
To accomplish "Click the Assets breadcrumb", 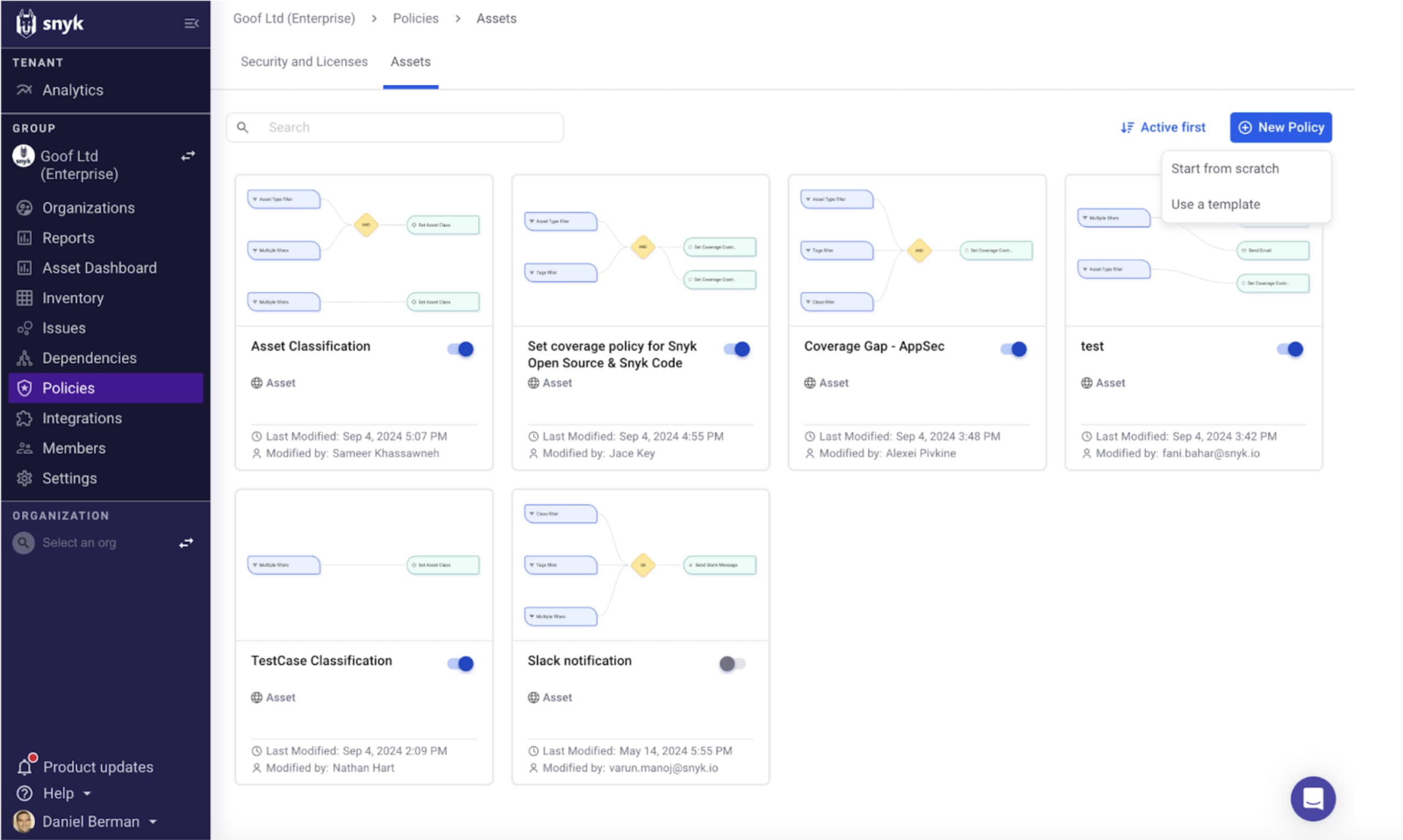I will 496,18.
